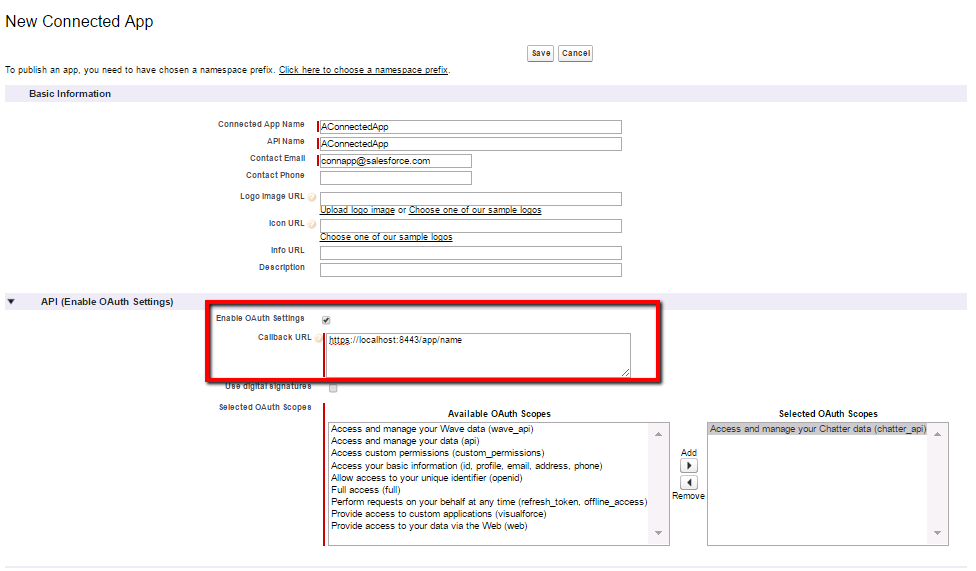
Task: Enable the Use digital signatures checkbox
Action: [x=333, y=387]
